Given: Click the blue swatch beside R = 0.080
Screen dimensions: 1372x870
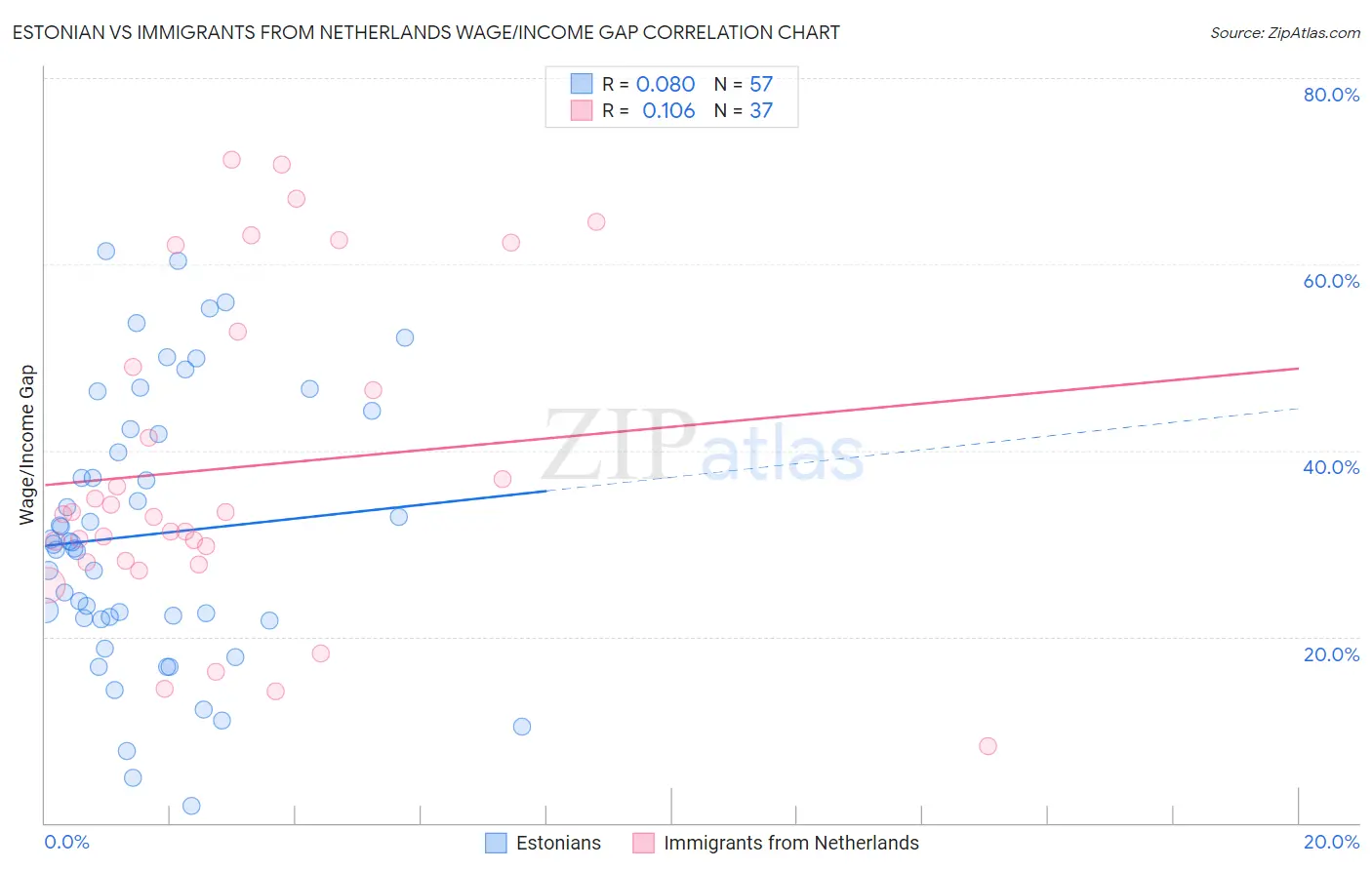Looking at the screenshot, I should click(582, 84).
